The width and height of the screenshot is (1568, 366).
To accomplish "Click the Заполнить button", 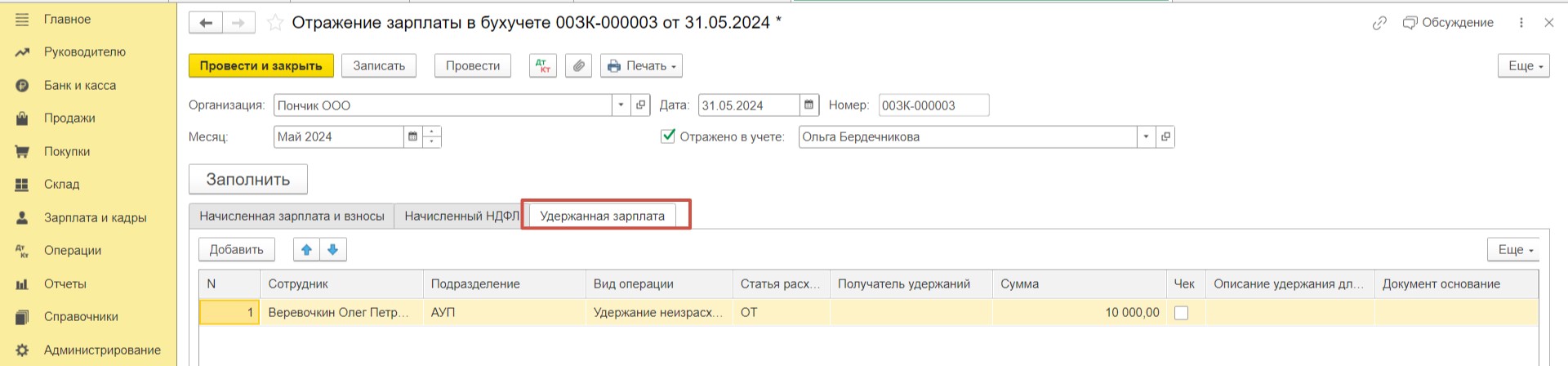I will (248, 179).
